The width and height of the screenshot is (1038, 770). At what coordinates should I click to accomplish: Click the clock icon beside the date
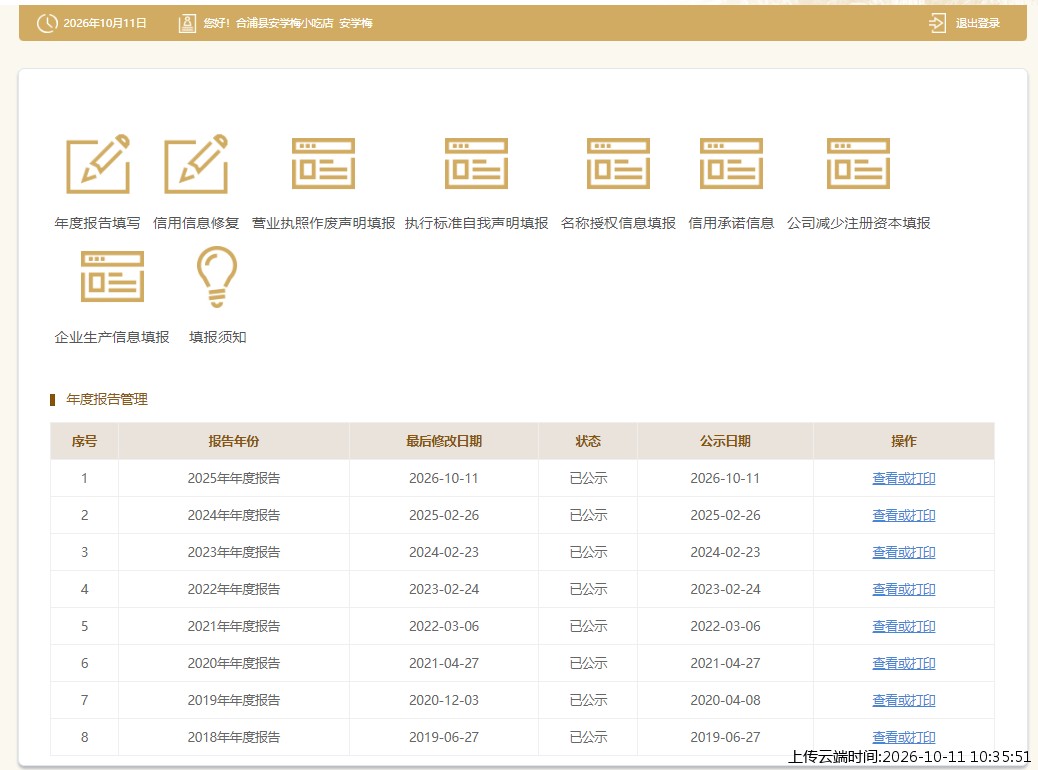(47, 23)
